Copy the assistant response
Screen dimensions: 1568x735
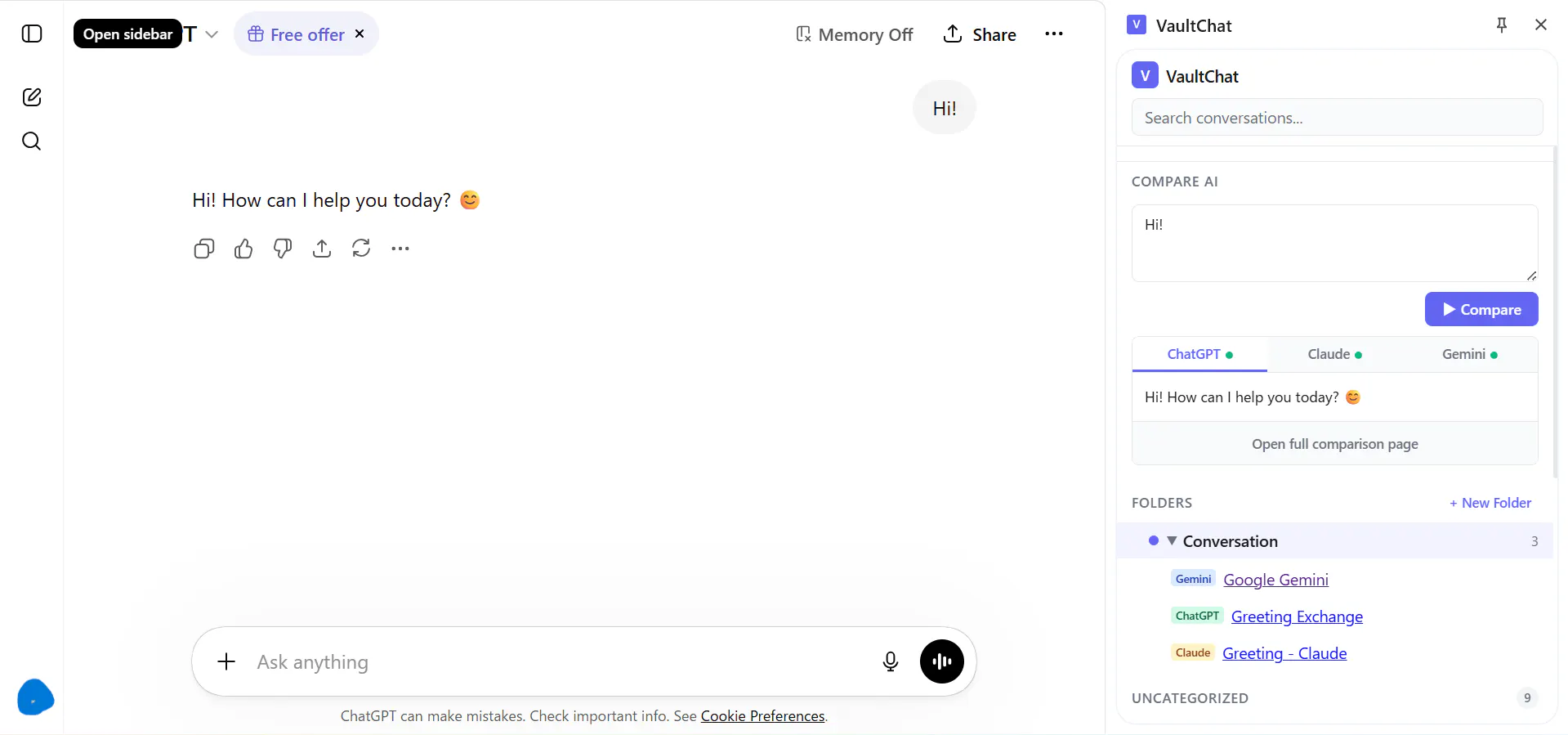tap(204, 249)
